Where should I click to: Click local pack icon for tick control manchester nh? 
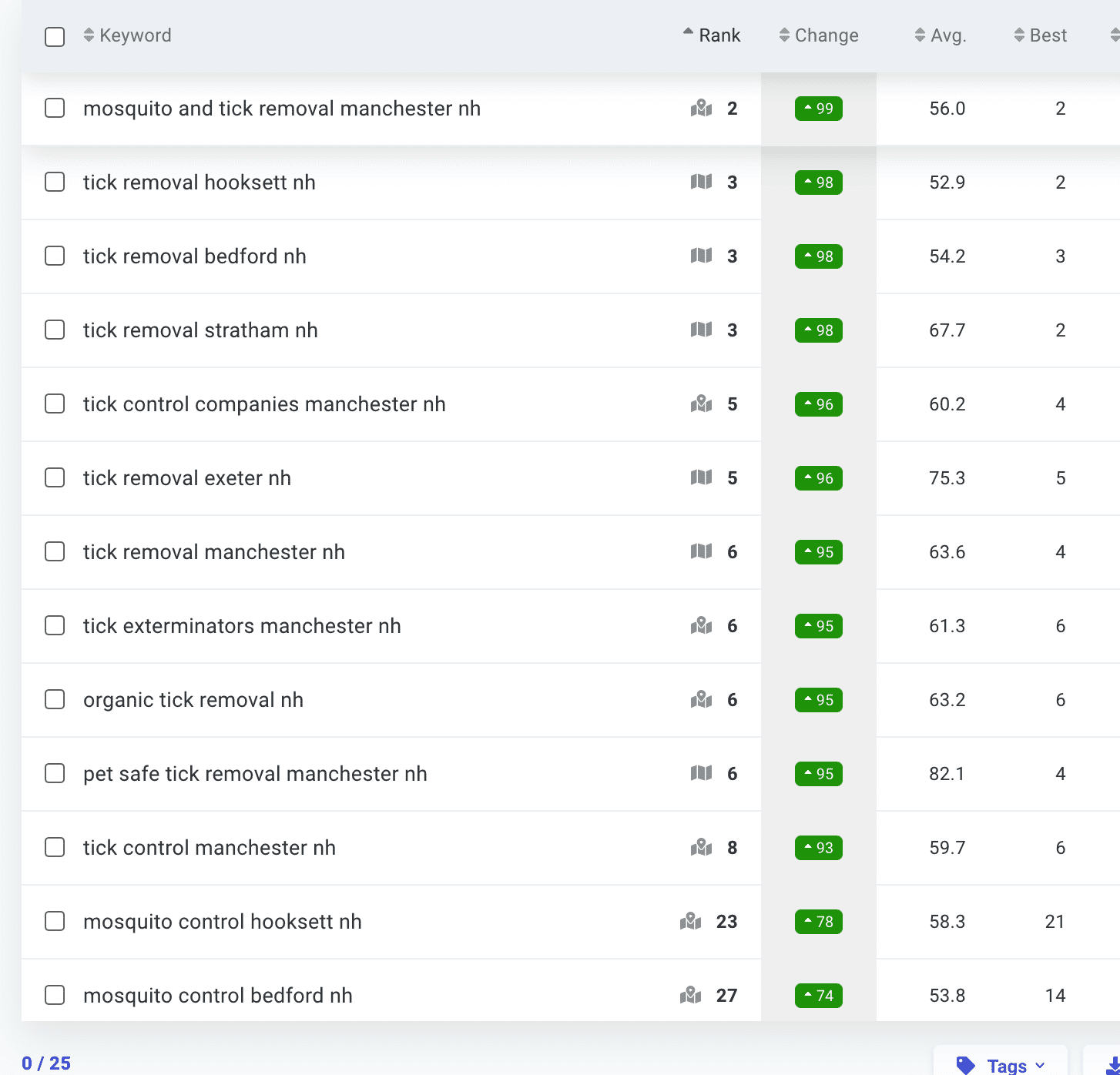tap(701, 848)
